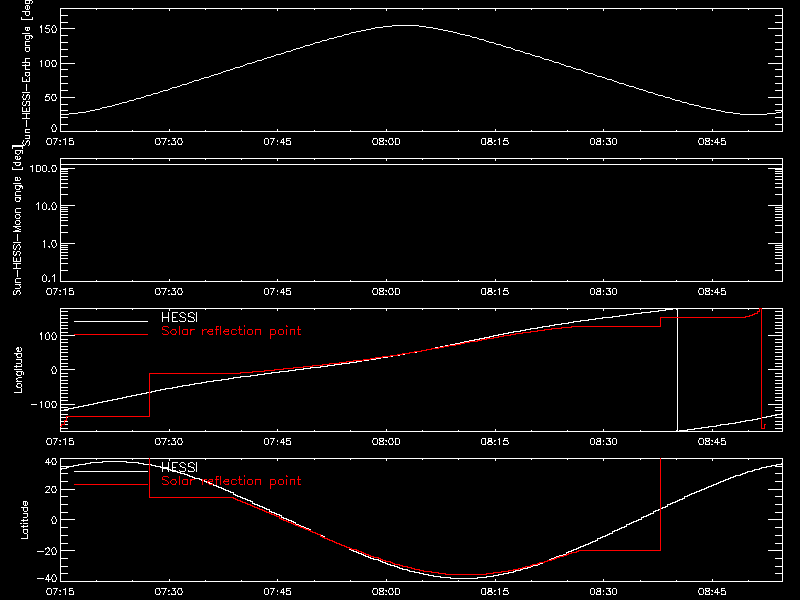Click the -20 tick on Latitude axis
The image size is (800, 600).
click(x=47, y=551)
